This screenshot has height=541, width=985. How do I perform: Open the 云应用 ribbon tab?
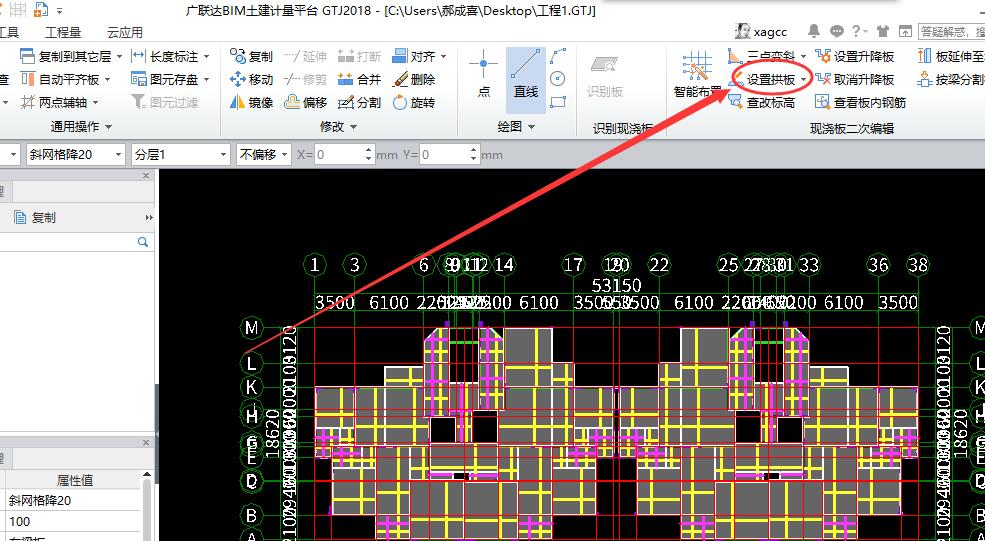click(125, 32)
